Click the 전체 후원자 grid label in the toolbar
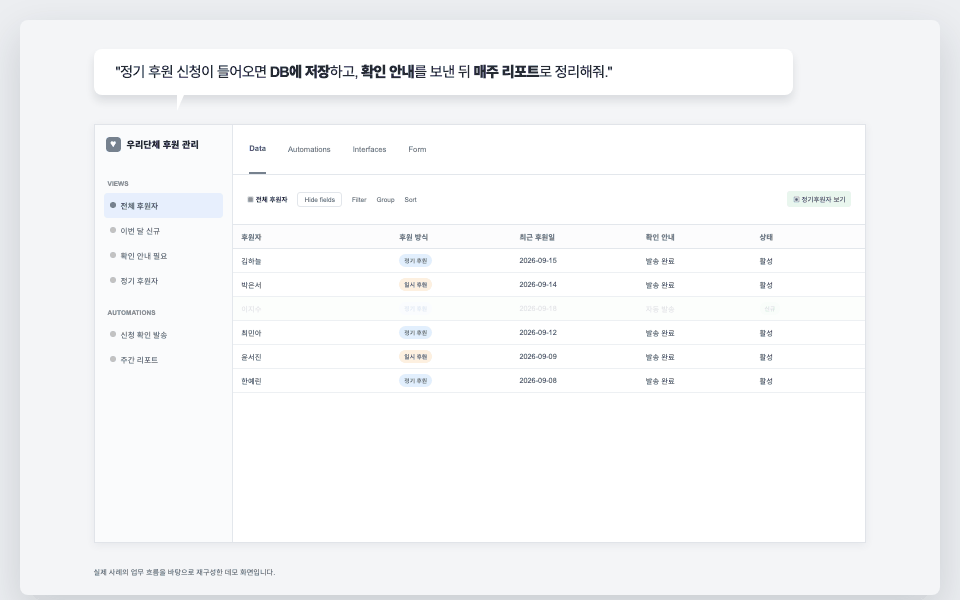The image size is (960, 600). tap(268, 200)
